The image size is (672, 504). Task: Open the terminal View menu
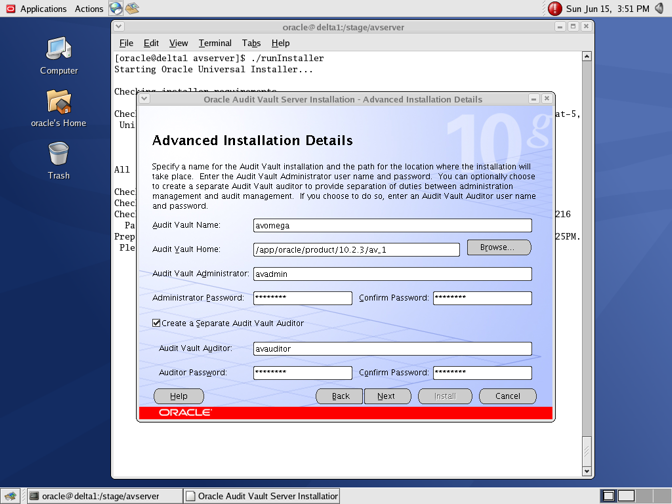coord(178,43)
